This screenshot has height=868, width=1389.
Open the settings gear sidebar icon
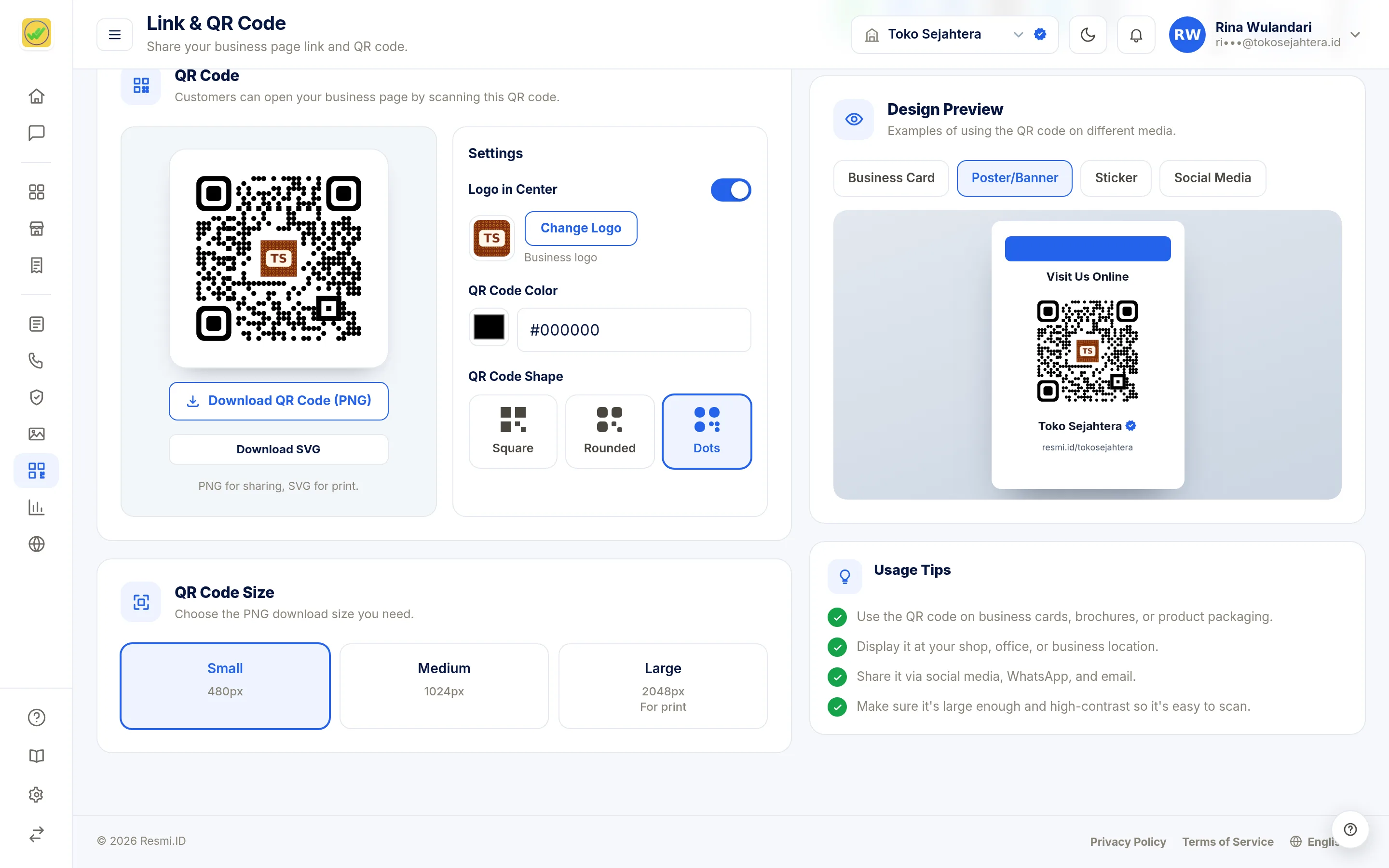pyautogui.click(x=36, y=795)
